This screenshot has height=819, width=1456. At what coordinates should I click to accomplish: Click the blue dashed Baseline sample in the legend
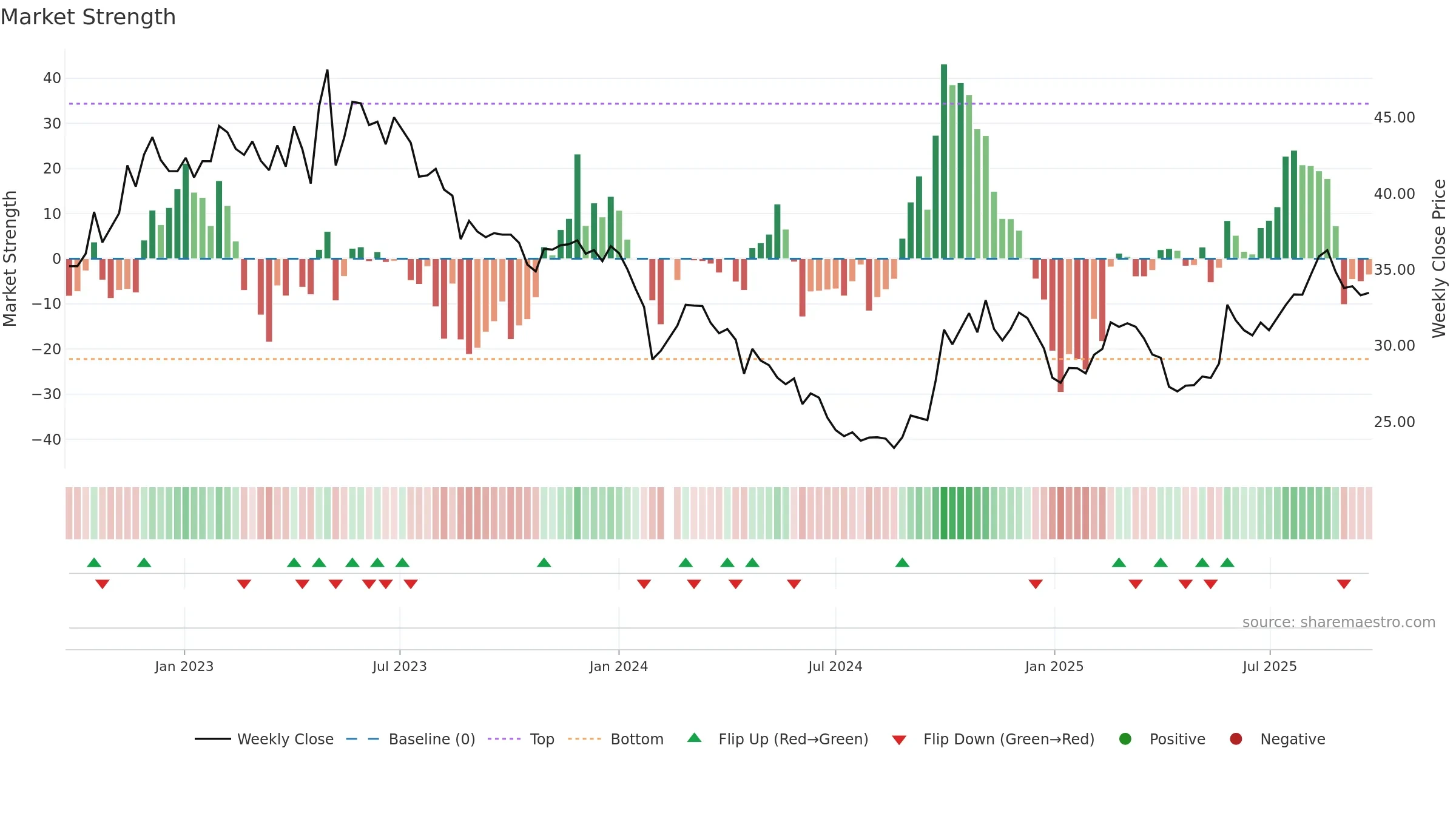click(363, 739)
